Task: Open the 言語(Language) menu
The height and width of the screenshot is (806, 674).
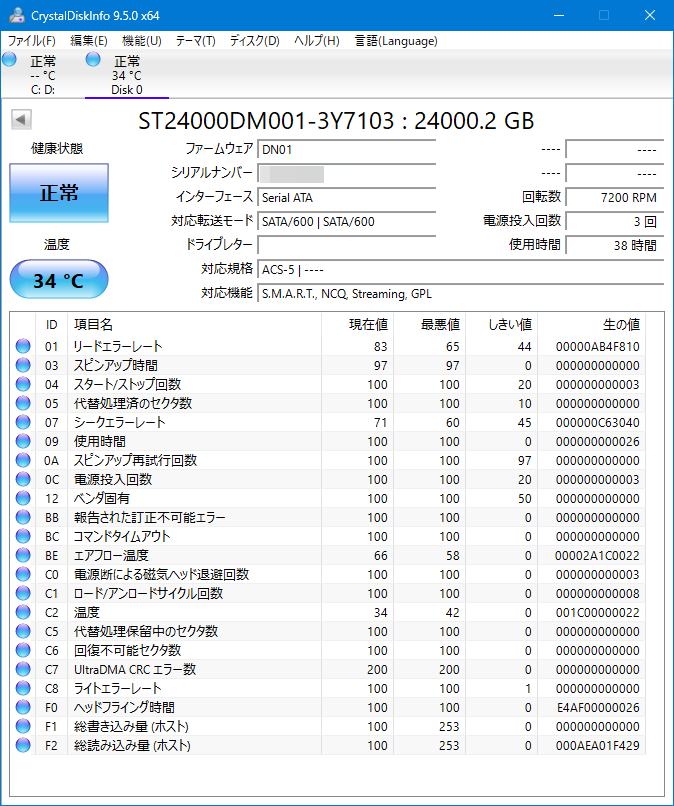Action: click(396, 41)
